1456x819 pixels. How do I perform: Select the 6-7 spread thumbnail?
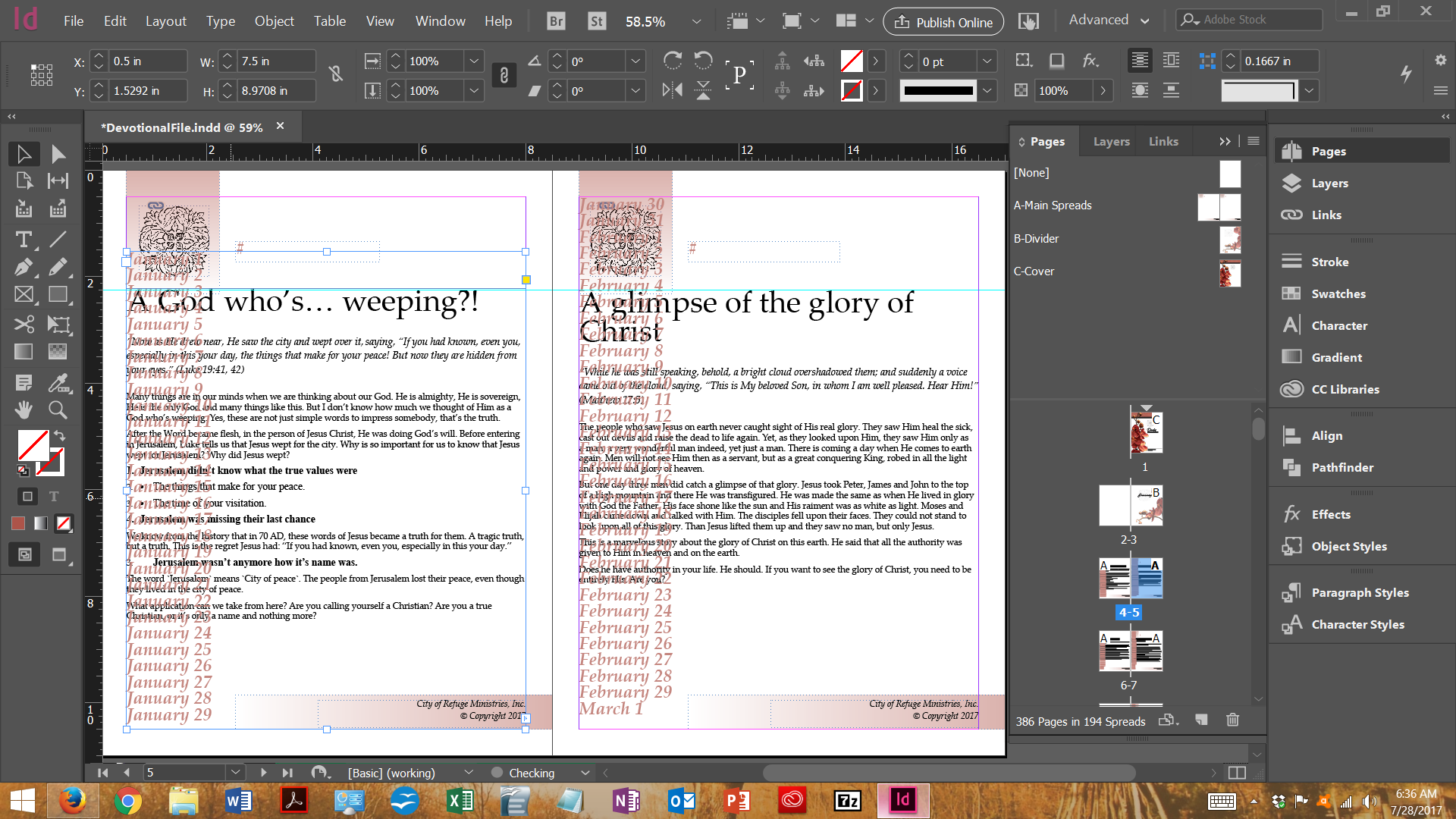click(1129, 651)
